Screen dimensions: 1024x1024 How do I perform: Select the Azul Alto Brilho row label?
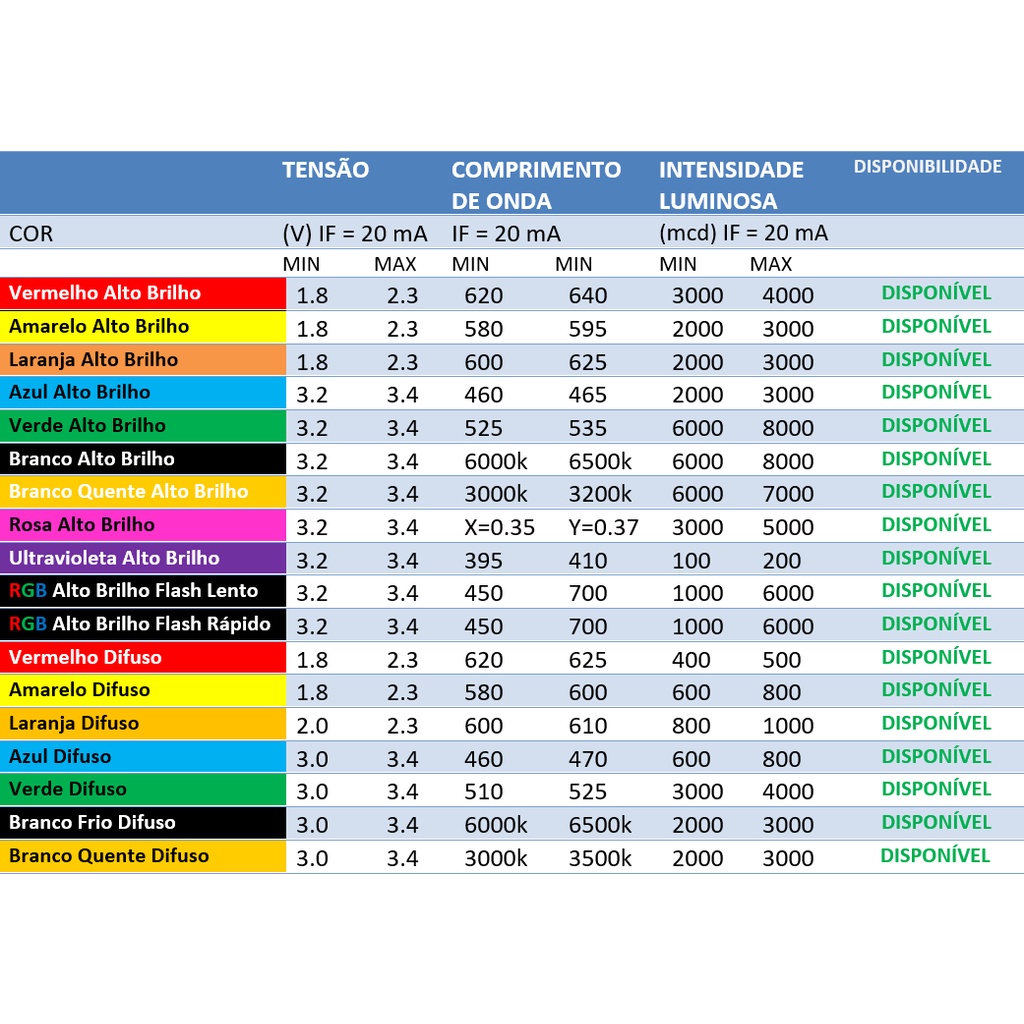tap(80, 392)
